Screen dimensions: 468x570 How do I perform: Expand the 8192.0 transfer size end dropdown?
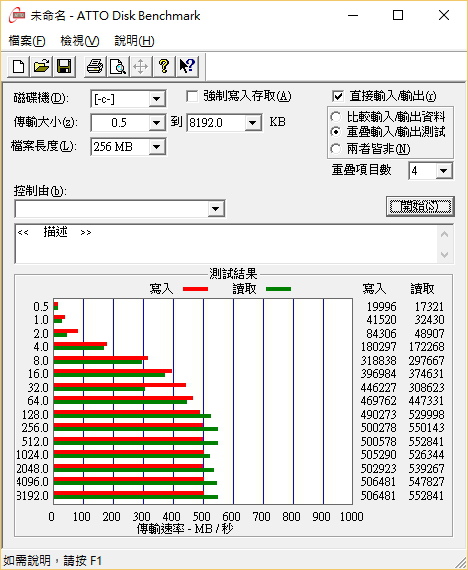pos(252,123)
